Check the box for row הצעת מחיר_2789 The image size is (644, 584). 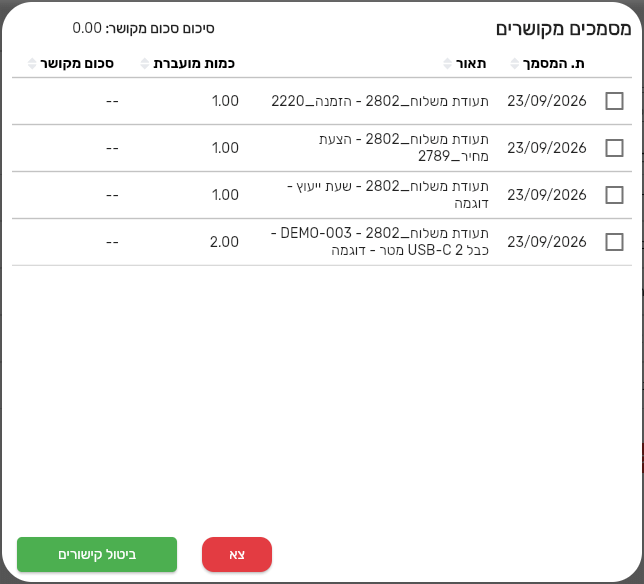(614, 148)
